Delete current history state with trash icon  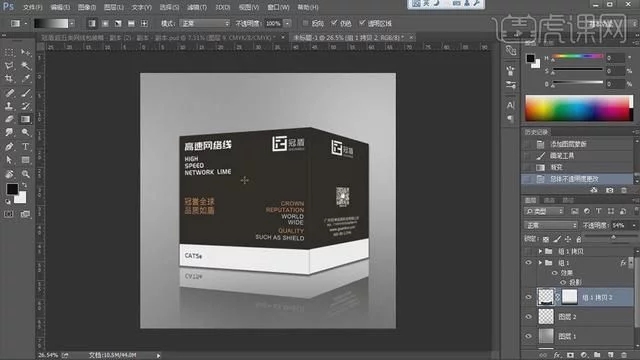coord(624,190)
